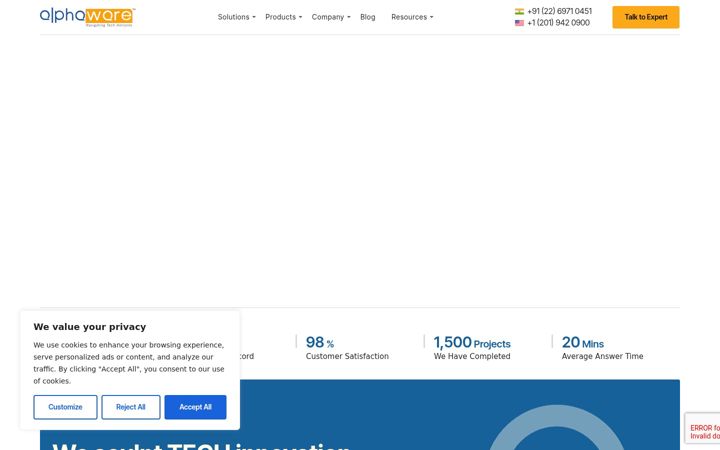The width and height of the screenshot is (720, 450).
Task: Click 'We Have Completed' text
Action: point(472,356)
